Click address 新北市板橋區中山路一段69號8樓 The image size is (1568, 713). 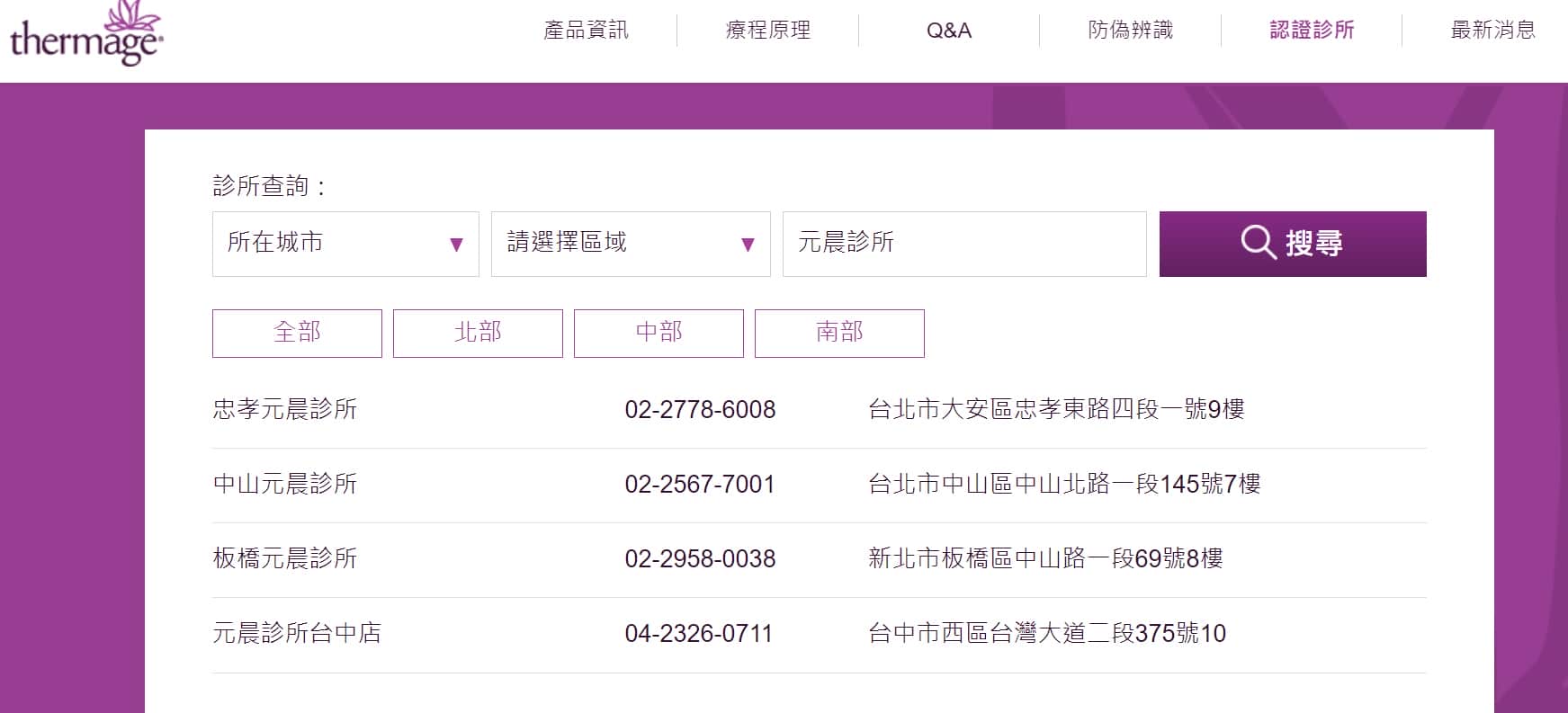point(1045,558)
